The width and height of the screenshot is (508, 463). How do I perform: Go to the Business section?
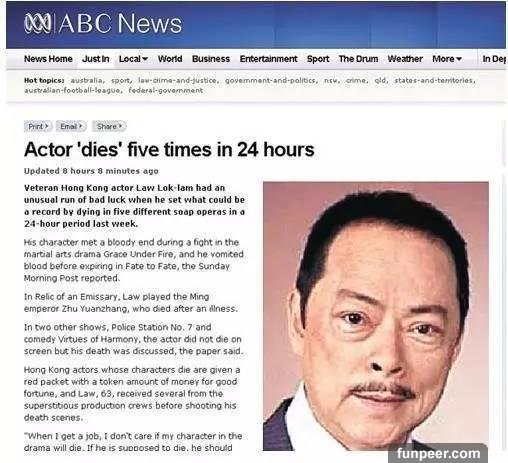click(211, 59)
